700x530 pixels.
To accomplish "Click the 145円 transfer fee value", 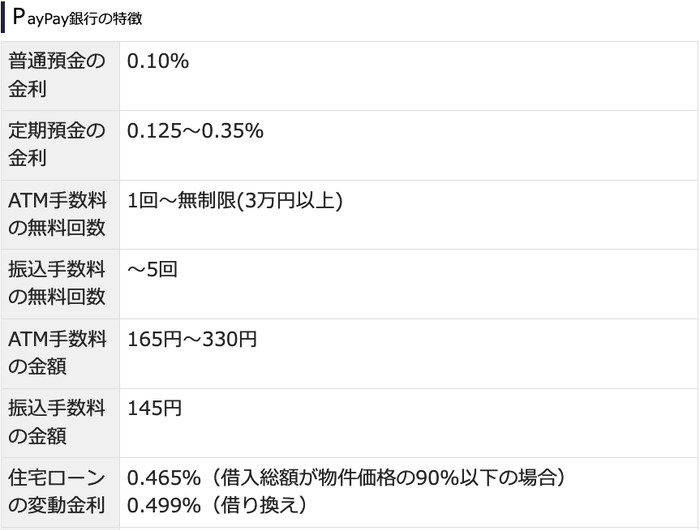I will point(155,408).
